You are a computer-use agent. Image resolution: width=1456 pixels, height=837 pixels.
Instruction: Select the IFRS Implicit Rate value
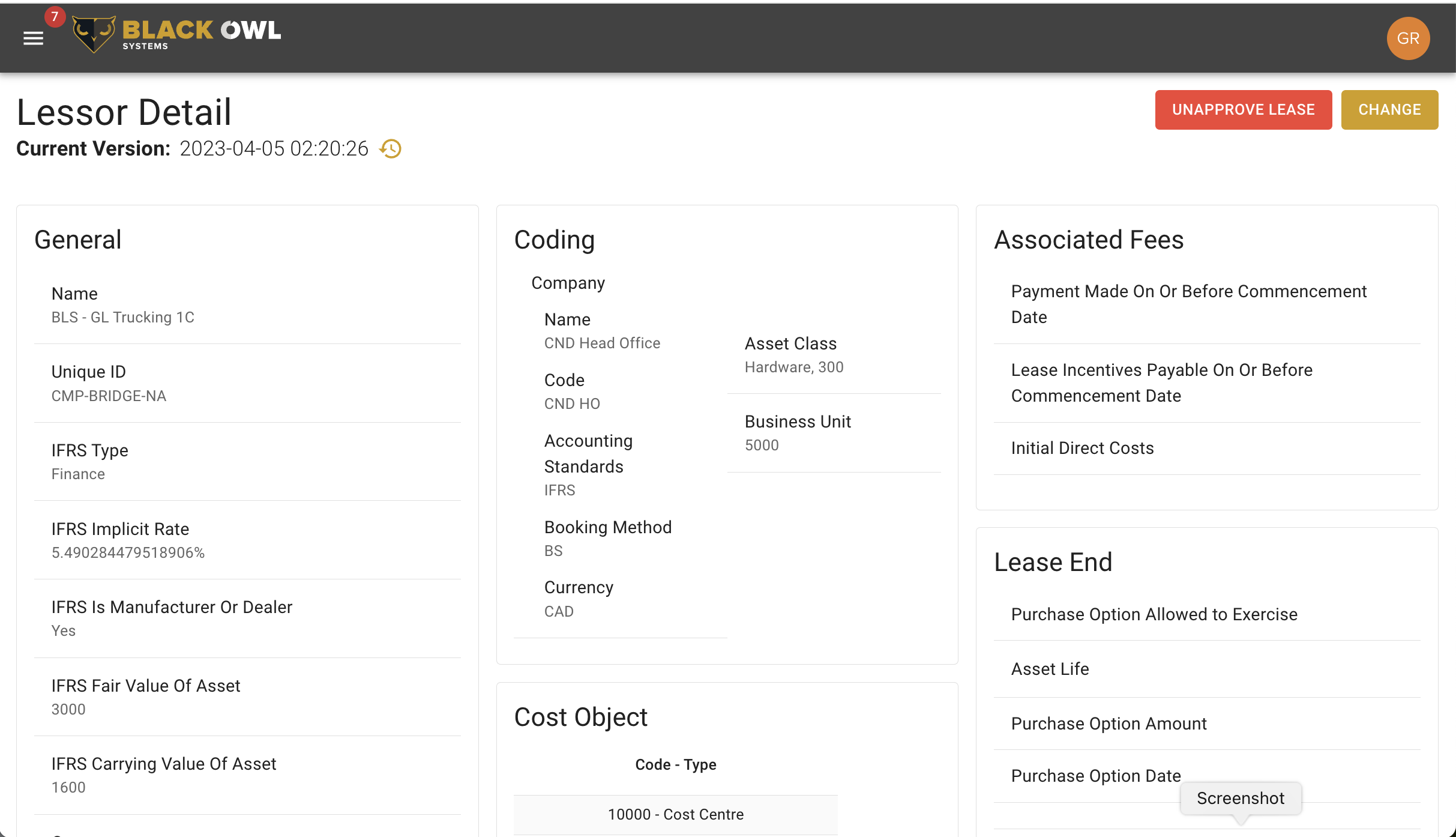click(128, 552)
